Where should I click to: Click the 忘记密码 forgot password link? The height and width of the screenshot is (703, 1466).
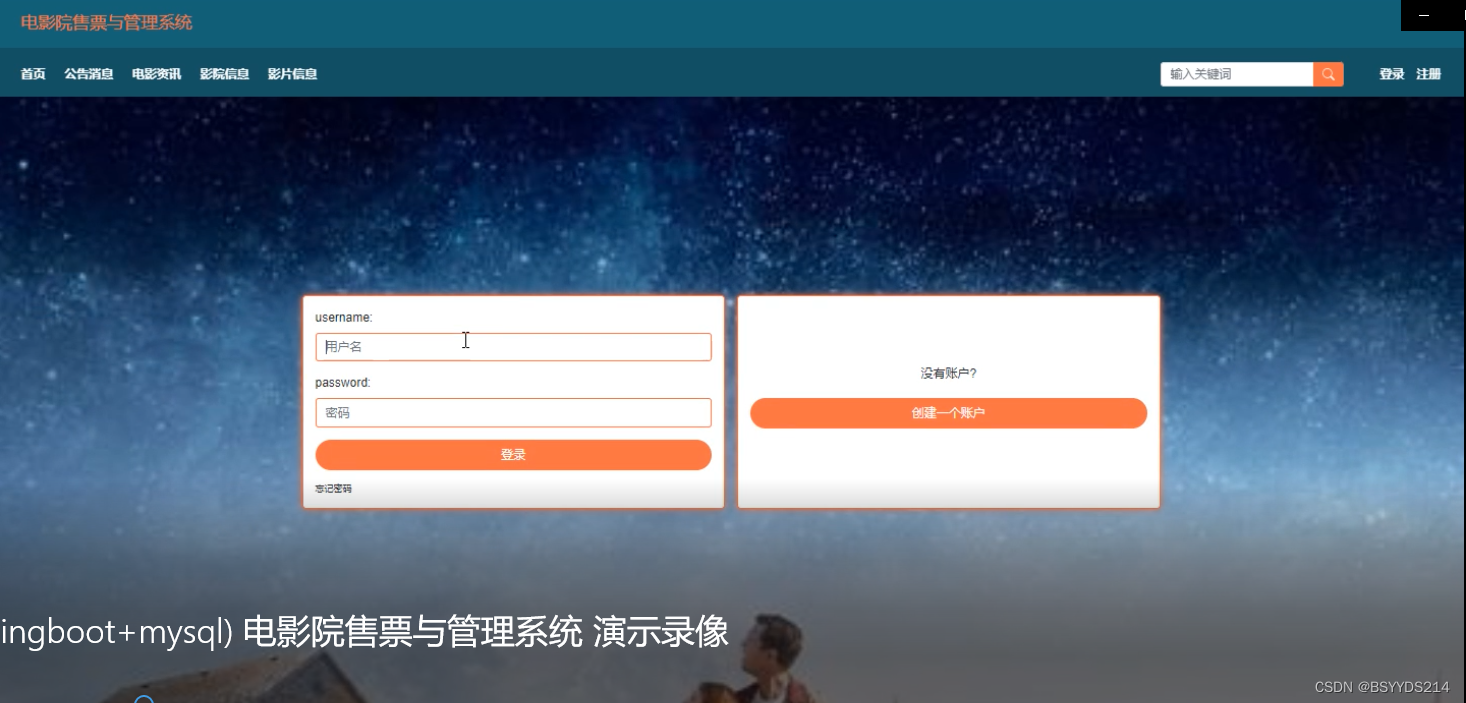click(x=333, y=489)
